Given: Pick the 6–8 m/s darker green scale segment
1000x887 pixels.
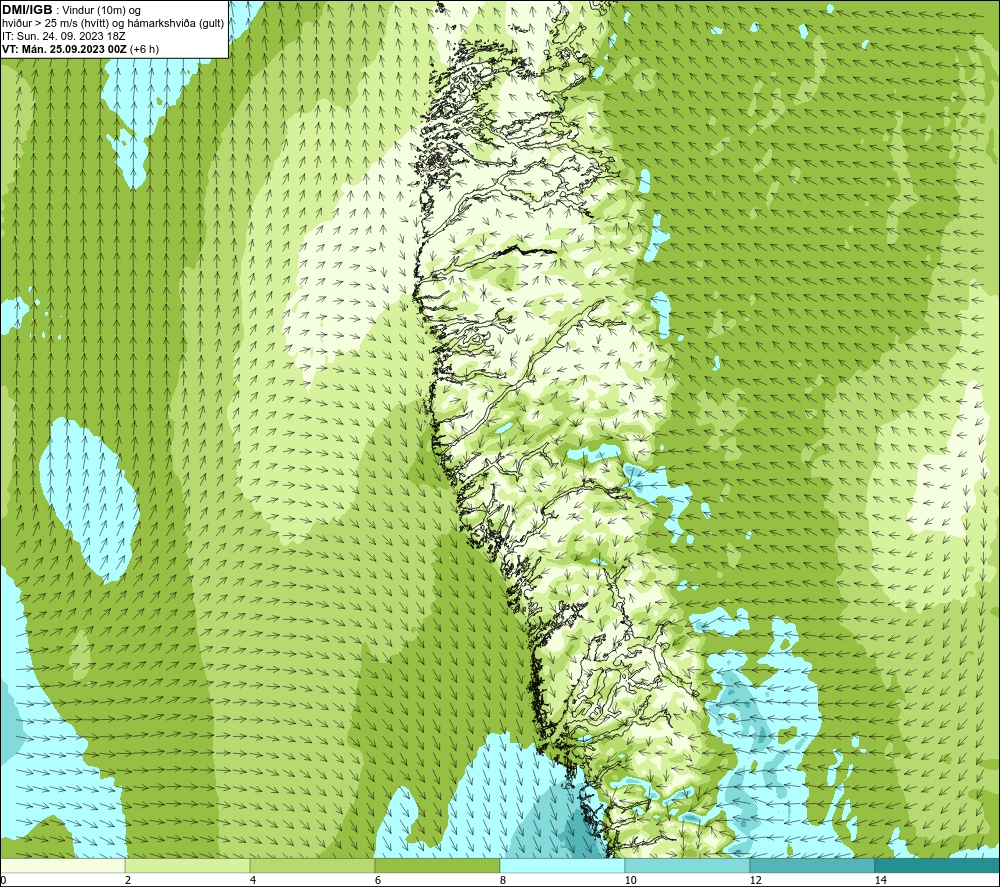Looking at the screenshot, I should (438, 865).
